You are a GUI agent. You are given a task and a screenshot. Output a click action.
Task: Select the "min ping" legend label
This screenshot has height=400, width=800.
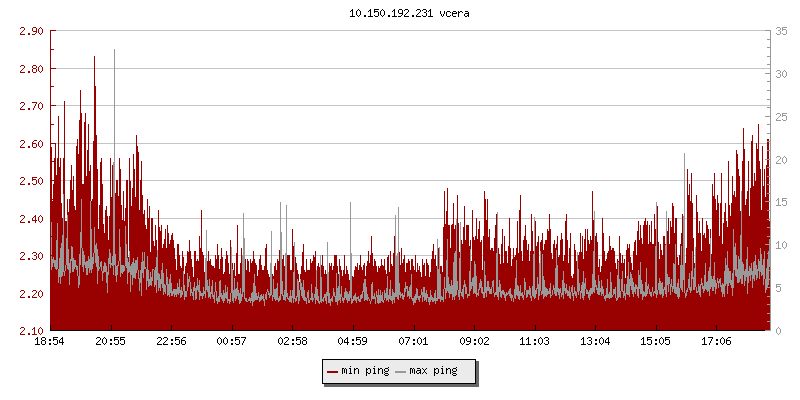[x=365, y=371]
